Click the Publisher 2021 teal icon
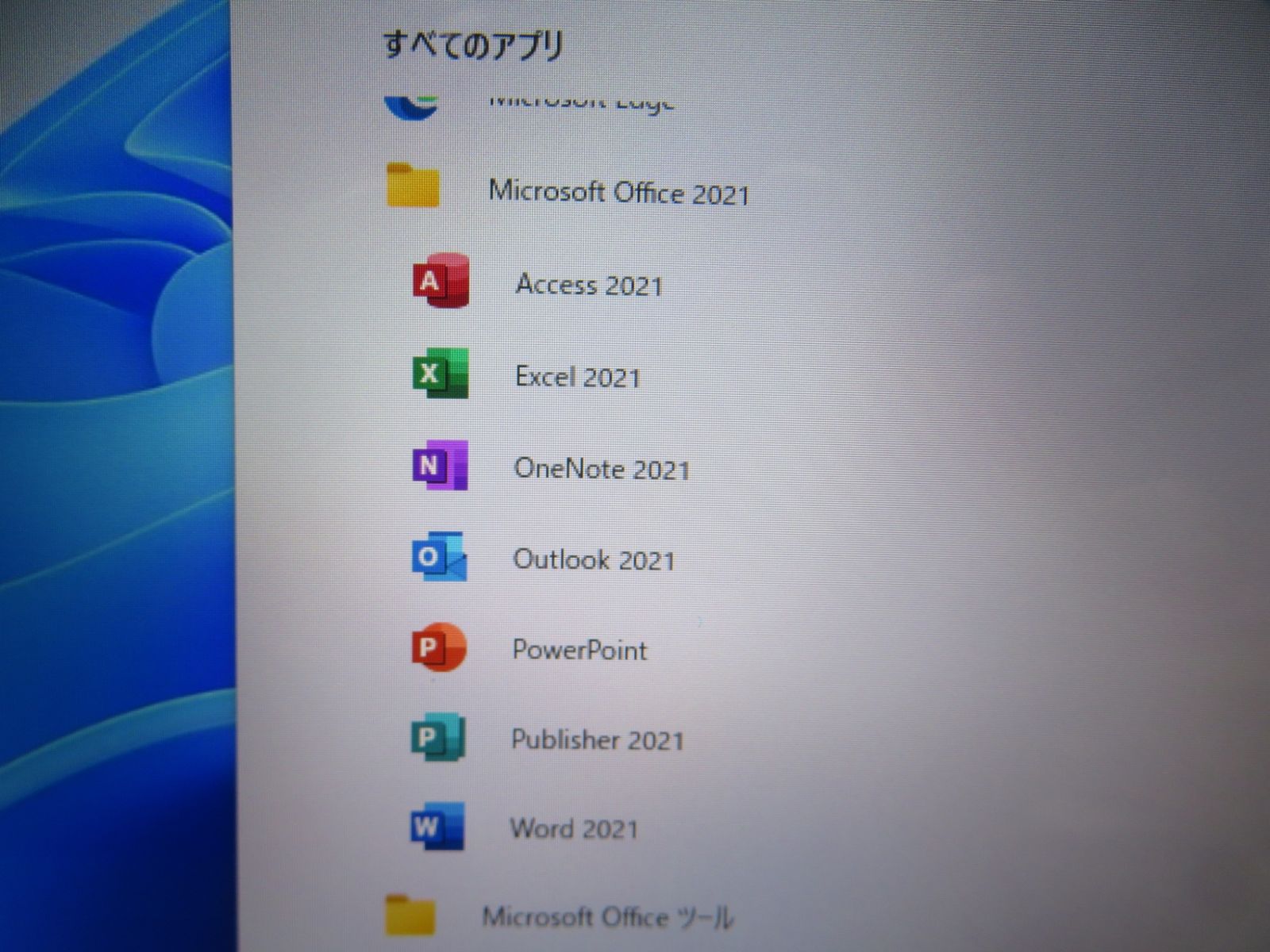The image size is (1270, 952). tap(437, 738)
